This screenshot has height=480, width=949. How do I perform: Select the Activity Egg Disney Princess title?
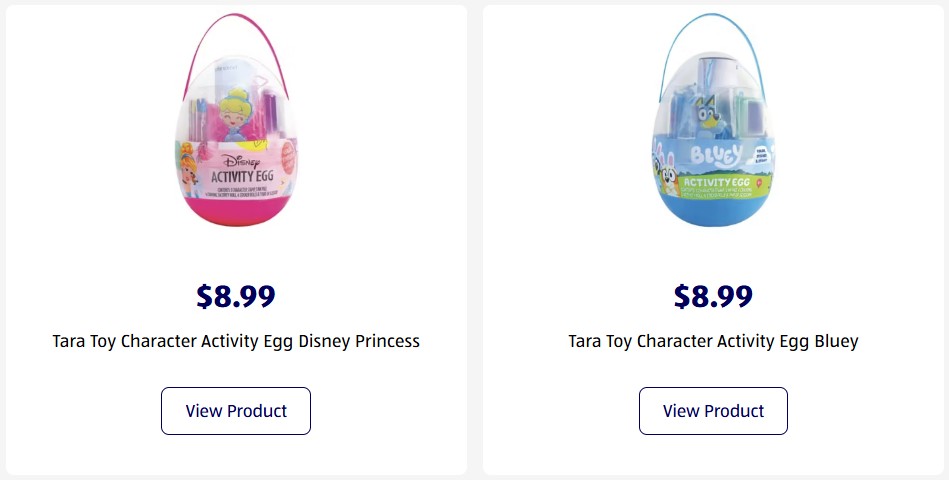tap(236, 341)
